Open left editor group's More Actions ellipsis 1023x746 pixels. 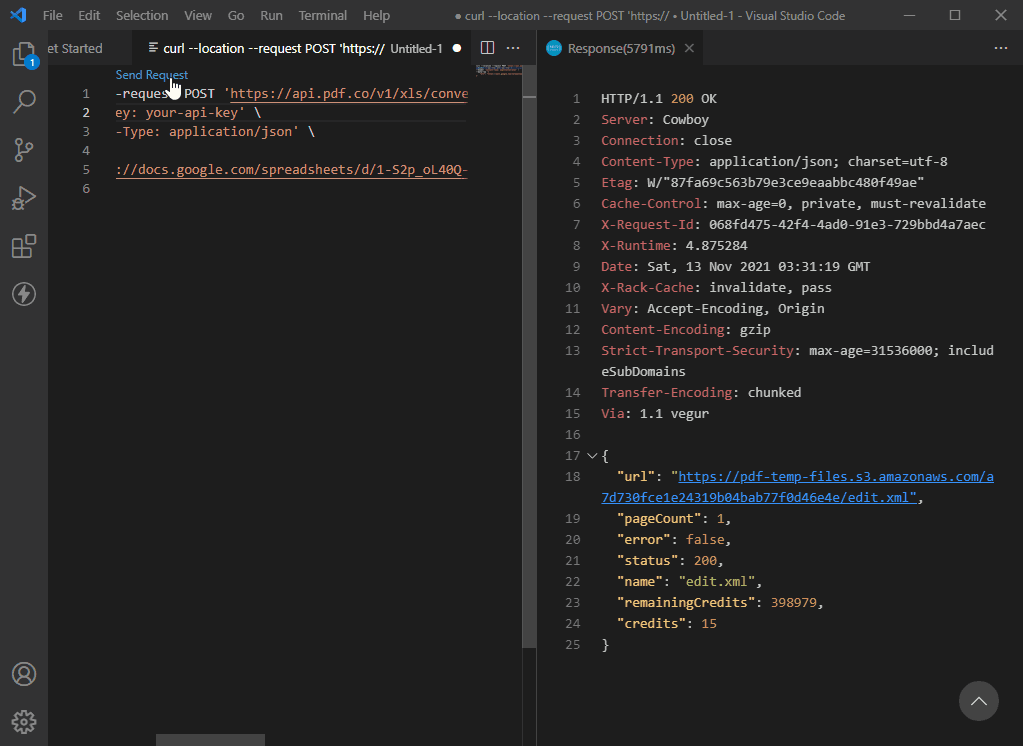[513, 48]
